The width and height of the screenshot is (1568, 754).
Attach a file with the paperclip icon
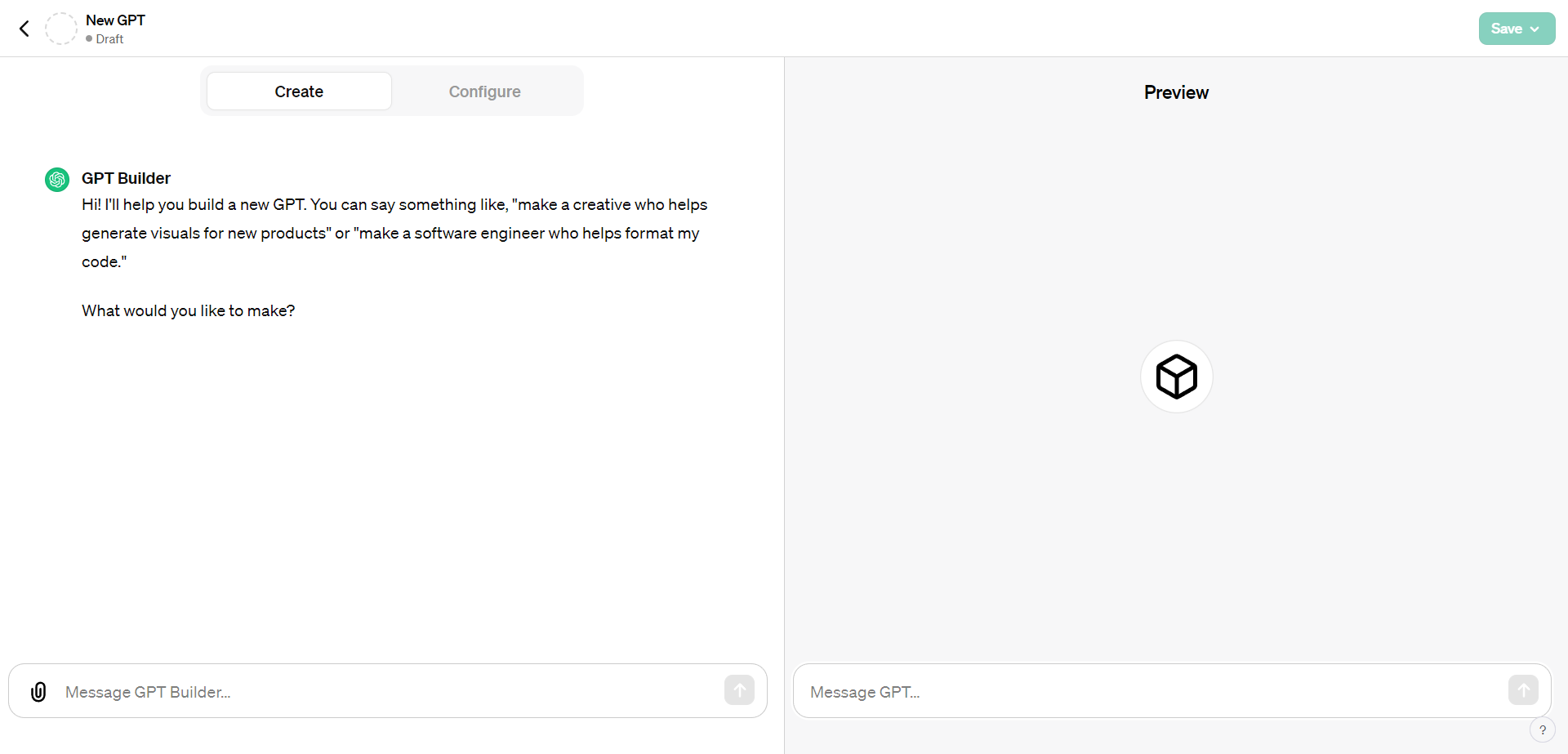point(38,692)
